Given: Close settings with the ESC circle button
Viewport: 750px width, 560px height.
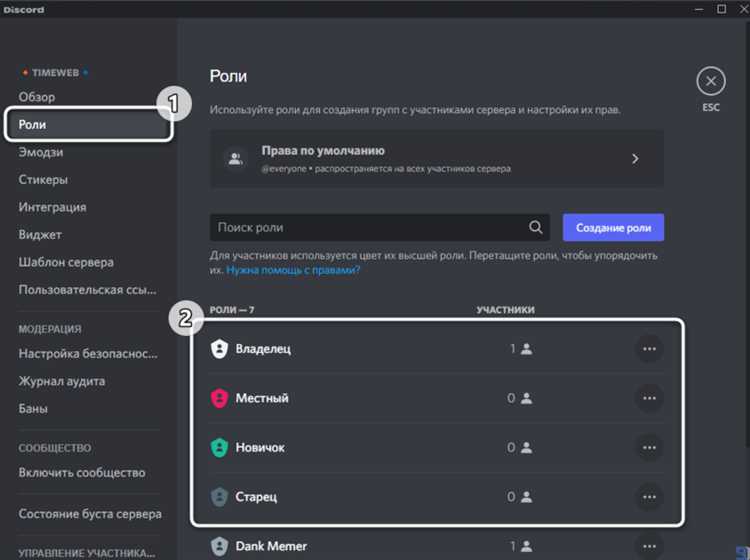Looking at the screenshot, I should pyautogui.click(x=711, y=81).
